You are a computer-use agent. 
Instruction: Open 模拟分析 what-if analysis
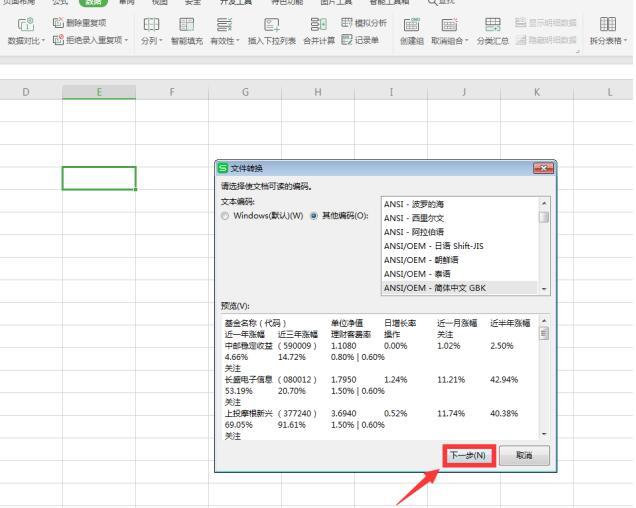(x=364, y=23)
